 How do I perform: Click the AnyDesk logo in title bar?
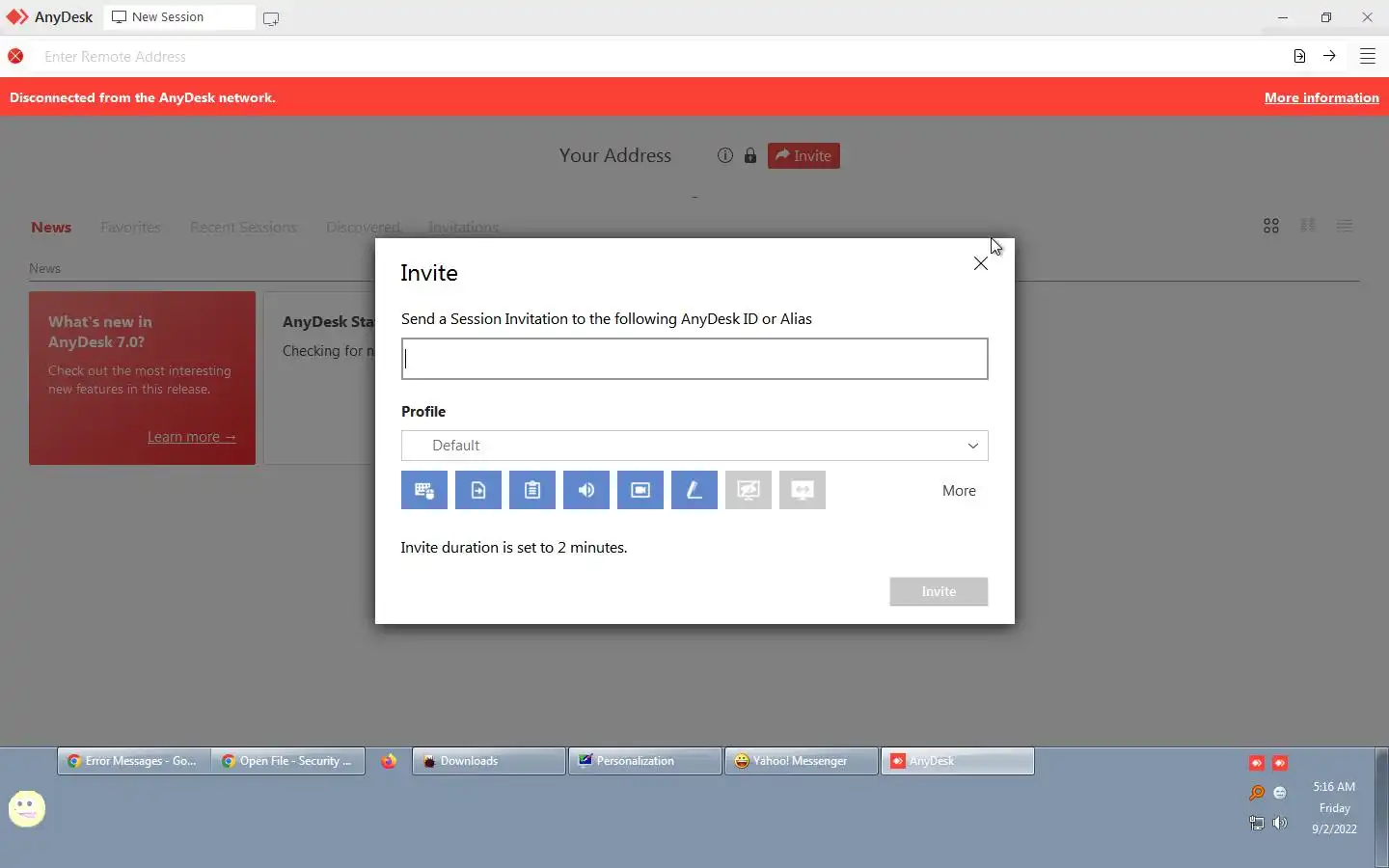[17, 16]
